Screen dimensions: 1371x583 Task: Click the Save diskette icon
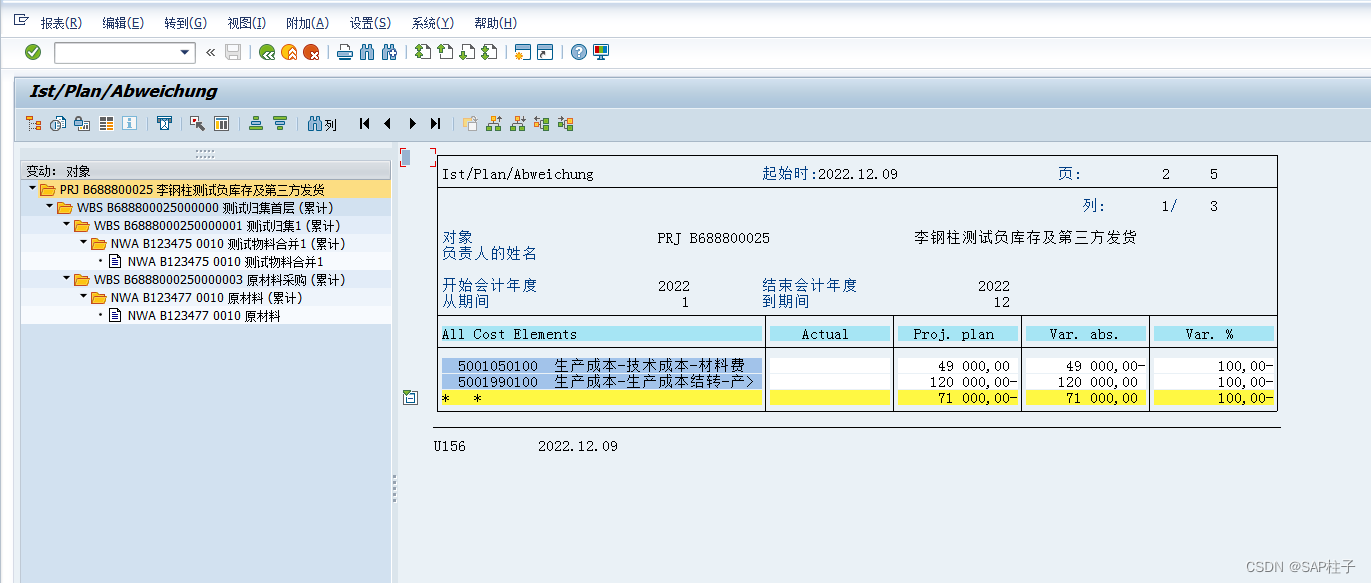click(x=233, y=52)
